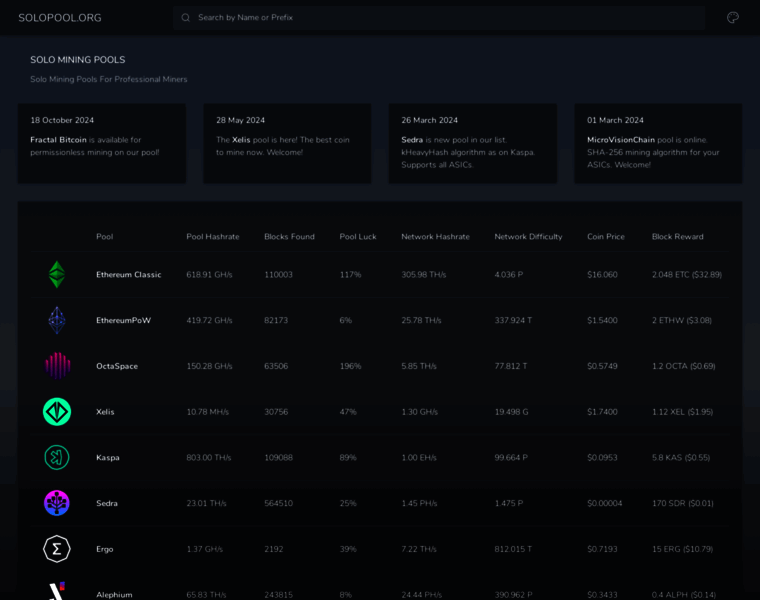Open the Xelis link in news card
The image size is (760, 600).
241,140
